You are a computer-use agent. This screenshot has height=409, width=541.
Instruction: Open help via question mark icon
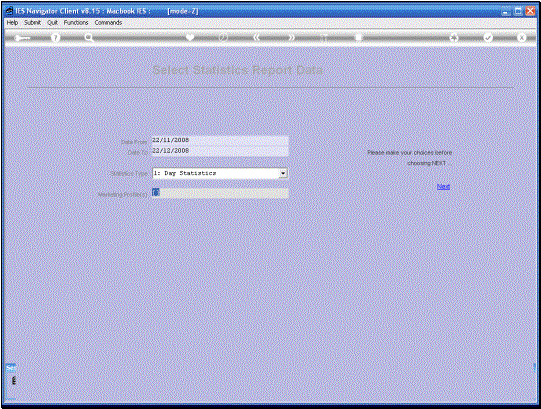click(x=55, y=38)
